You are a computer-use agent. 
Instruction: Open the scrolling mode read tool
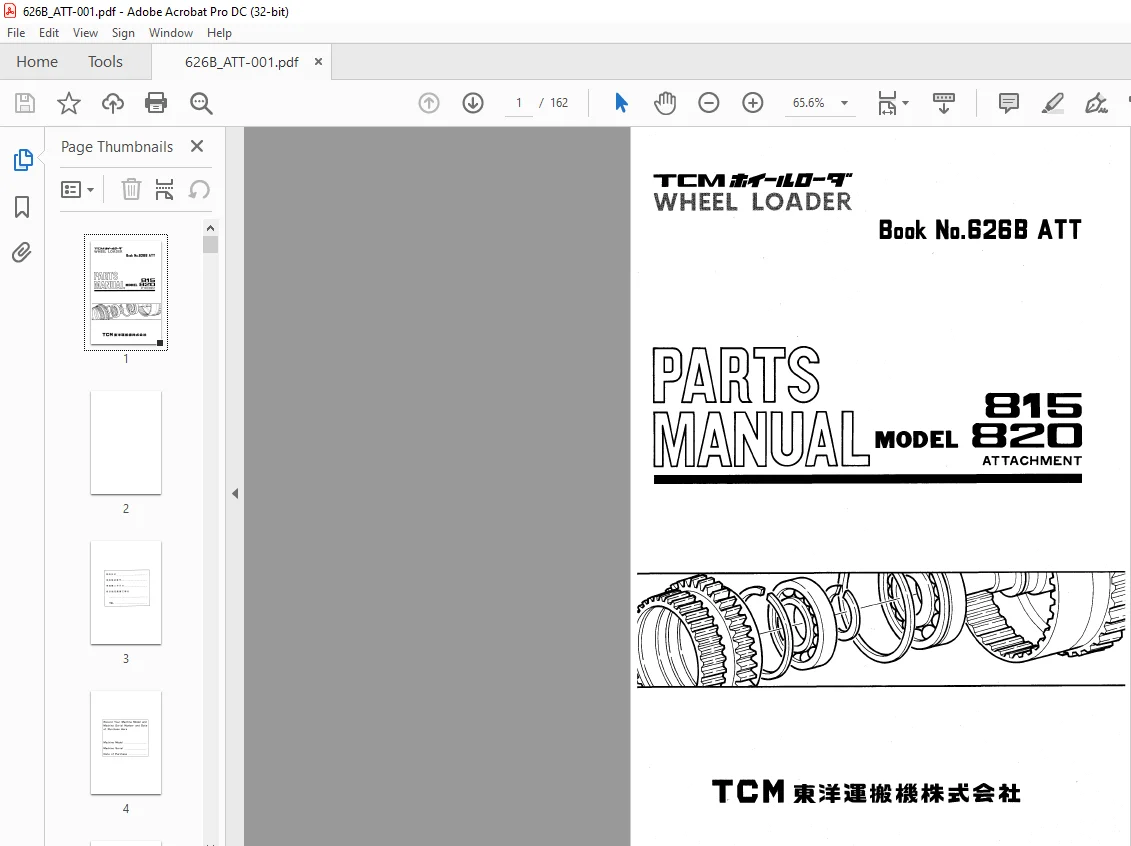point(943,103)
